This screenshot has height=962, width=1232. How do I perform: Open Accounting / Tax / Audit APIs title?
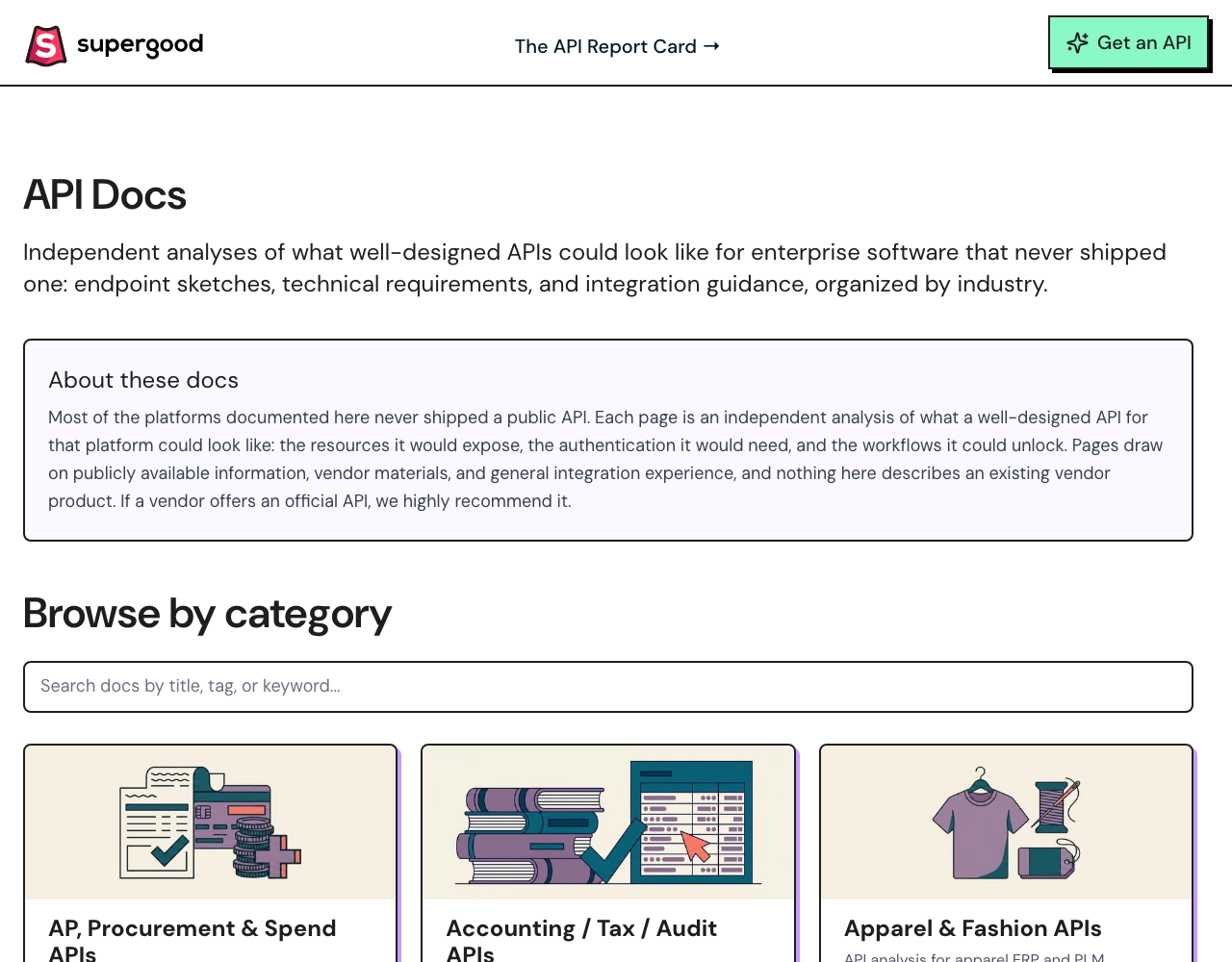point(581,940)
